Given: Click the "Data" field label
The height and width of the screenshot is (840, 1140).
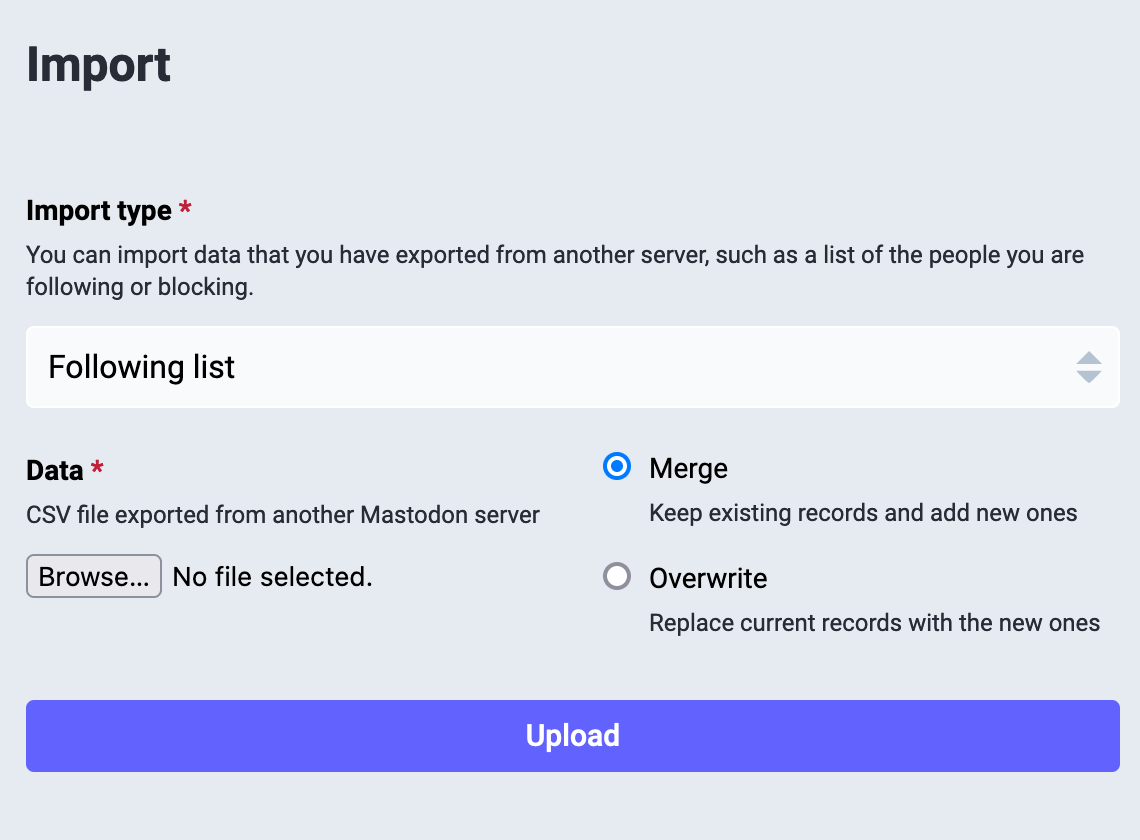Looking at the screenshot, I should 55,471.
